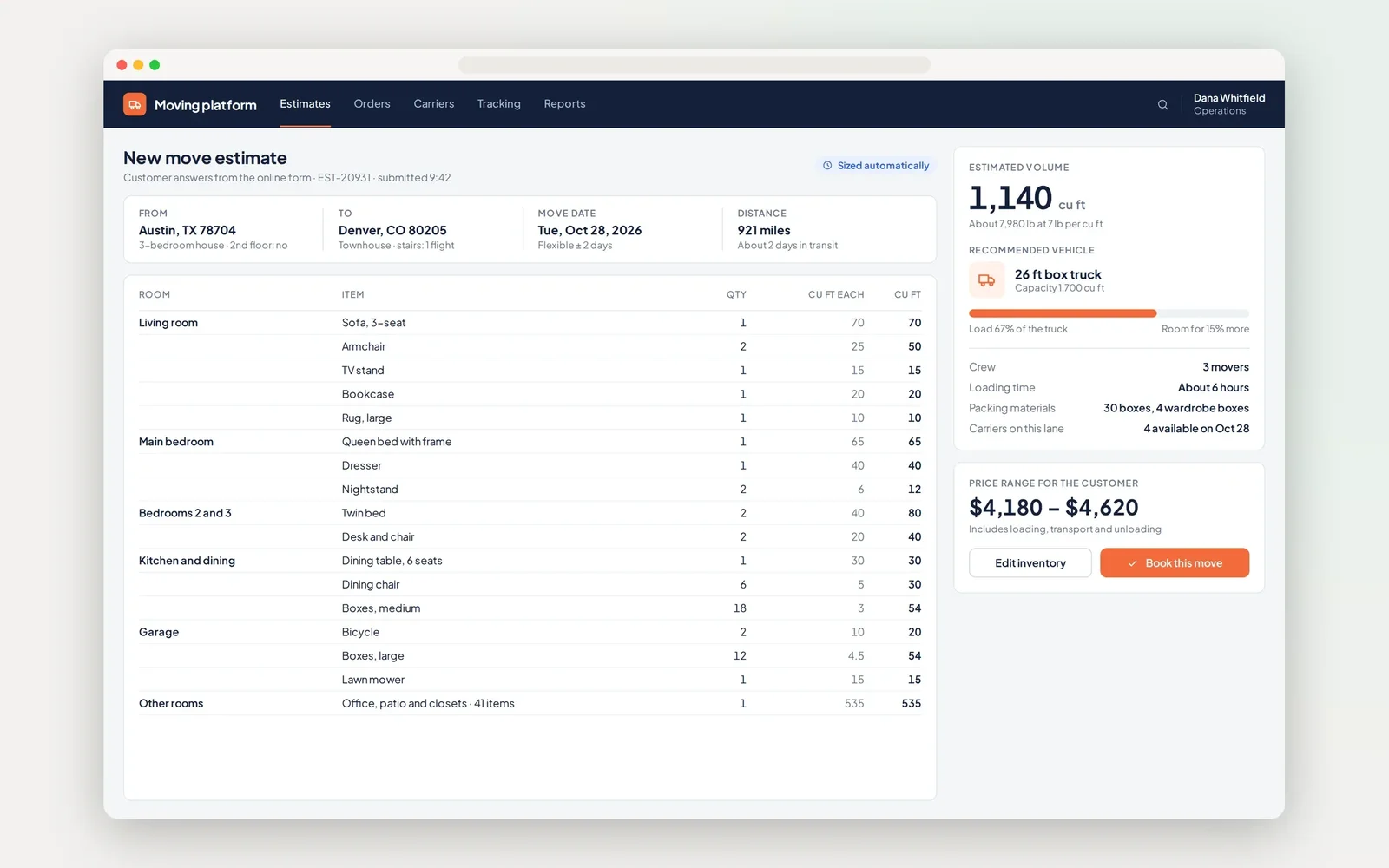
Task: Select the Bicycle item row
Action: pos(530,633)
